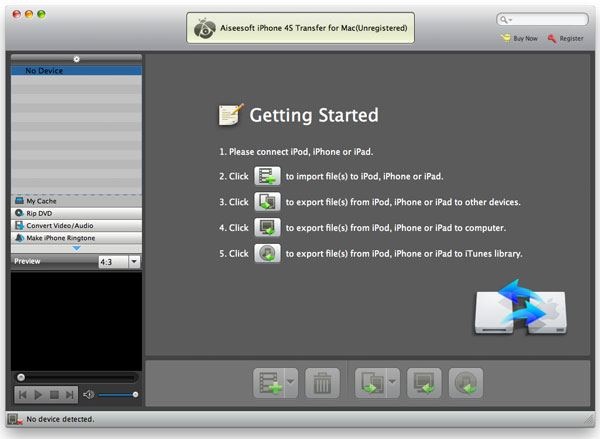
Task: Click the import files toolbar icon
Action: [x=267, y=383]
